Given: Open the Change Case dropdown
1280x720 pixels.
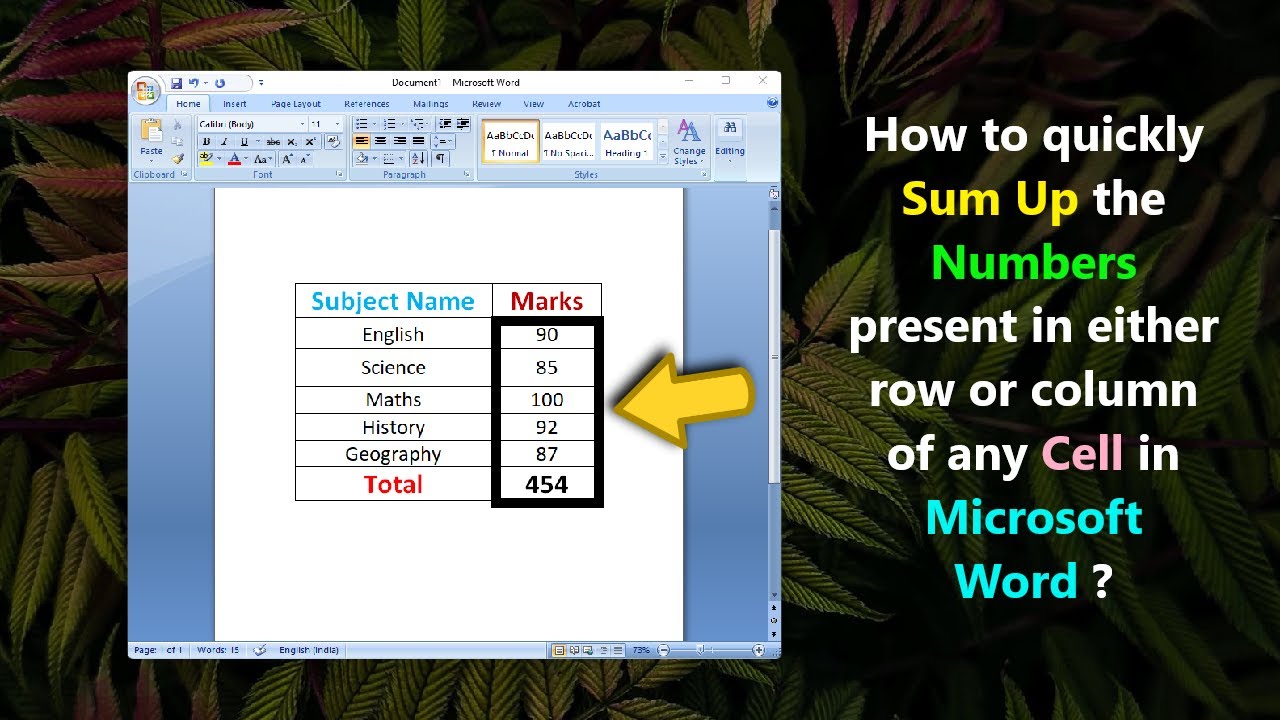Looking at the screenshot, I should [x=263, y=159].
